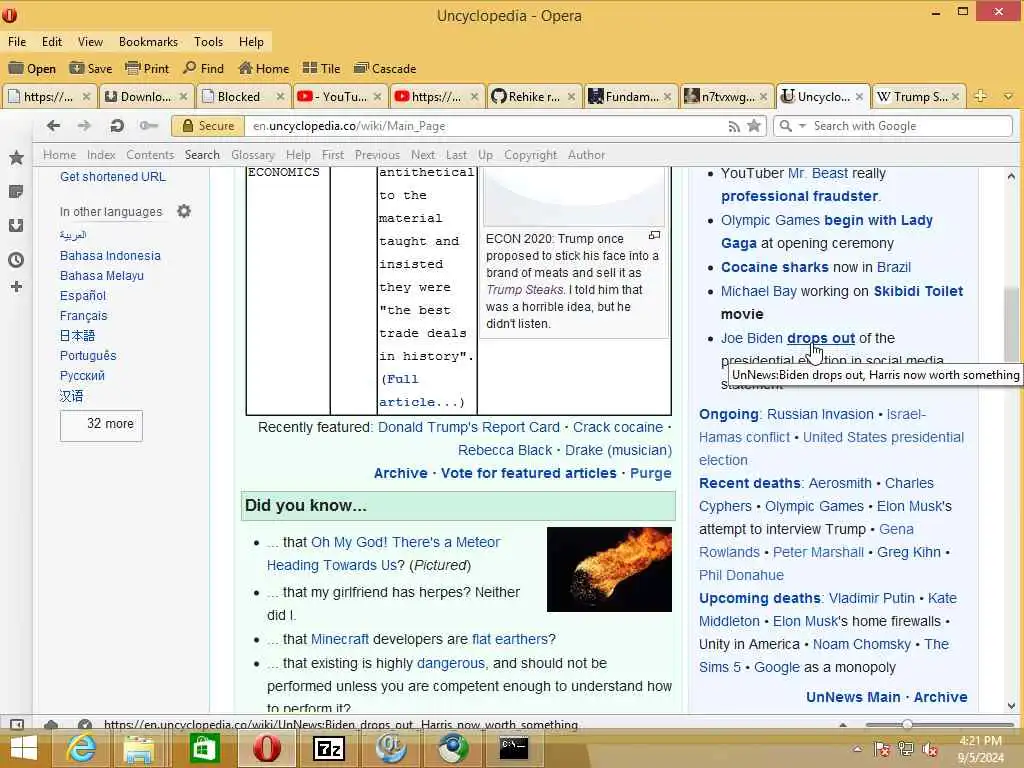Close the Uncyclo... tab

(x=859, y=97)
